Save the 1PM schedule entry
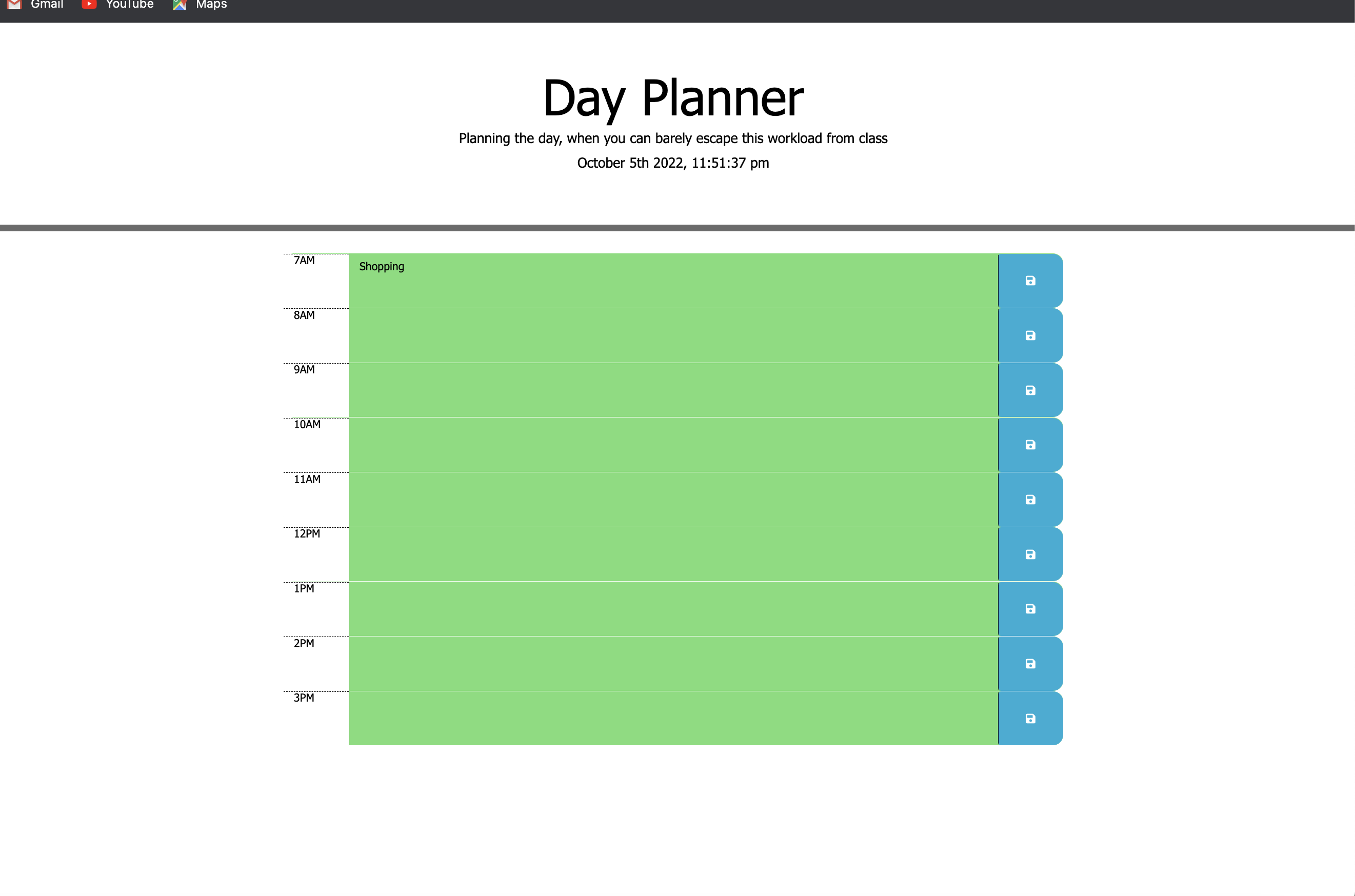Viewport: 1355px width, 896px height. coord(1030,609)
